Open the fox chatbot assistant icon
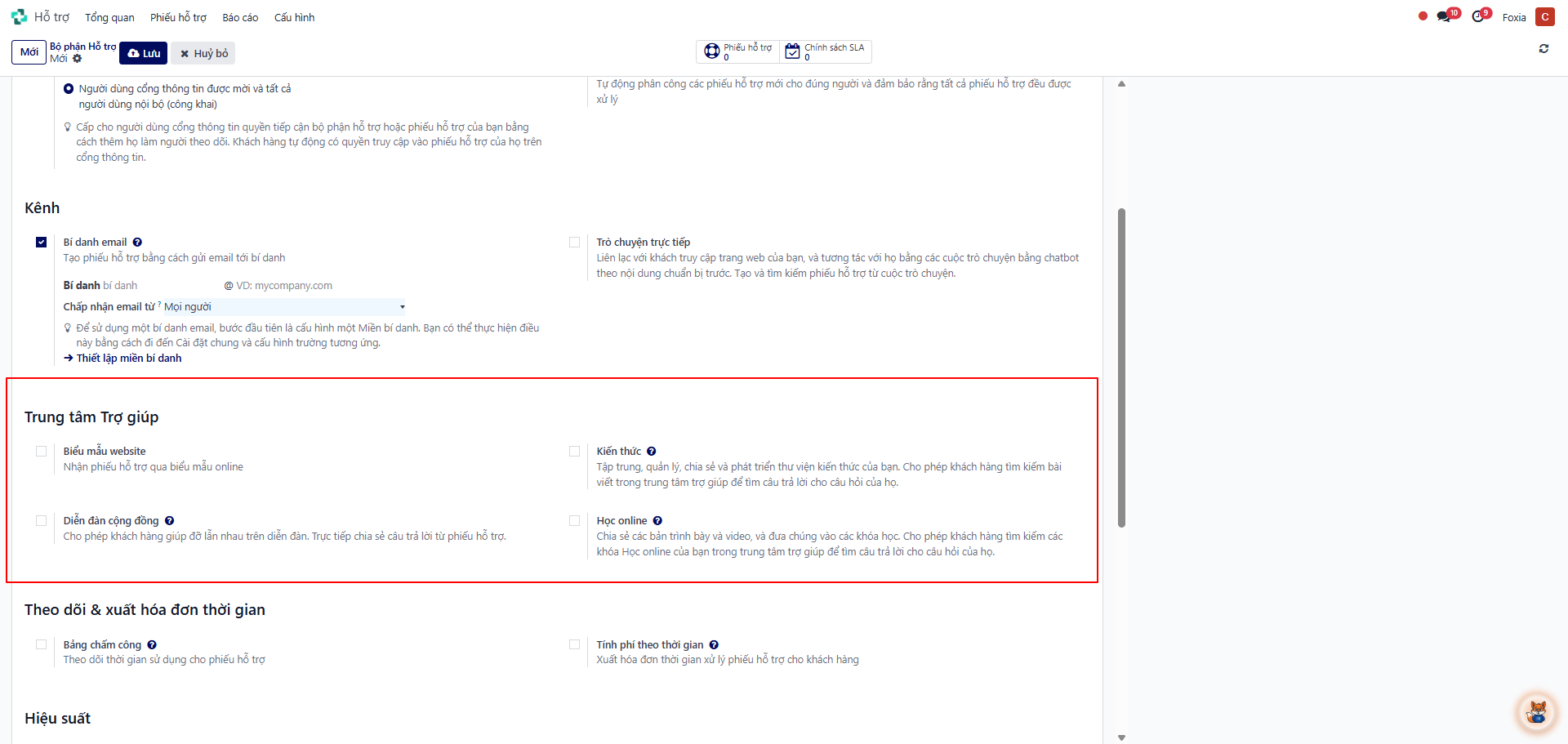 [1536, 712]
